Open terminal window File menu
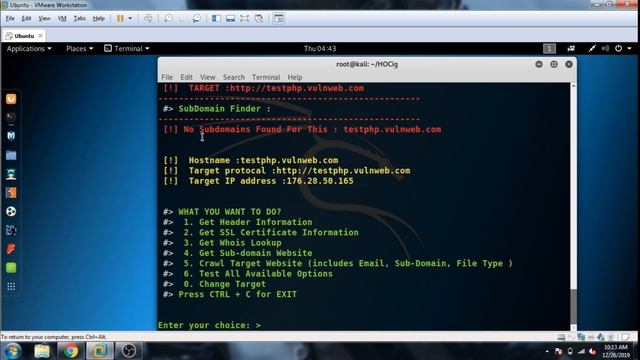640x360 pixels. [x=167, y=77]
